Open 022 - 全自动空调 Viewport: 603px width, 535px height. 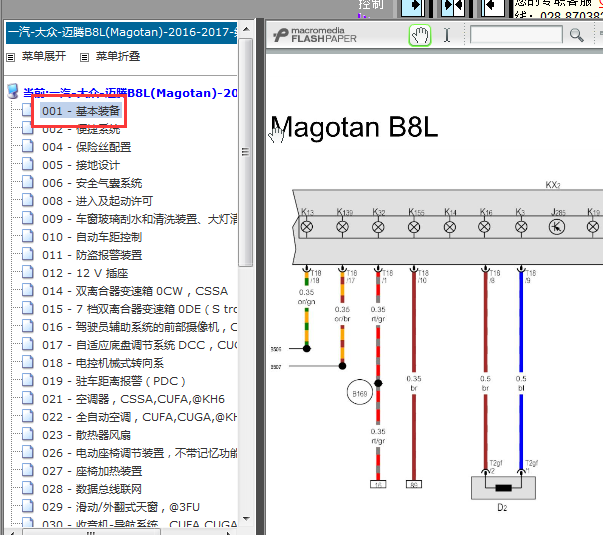click(x=139, y=417)
